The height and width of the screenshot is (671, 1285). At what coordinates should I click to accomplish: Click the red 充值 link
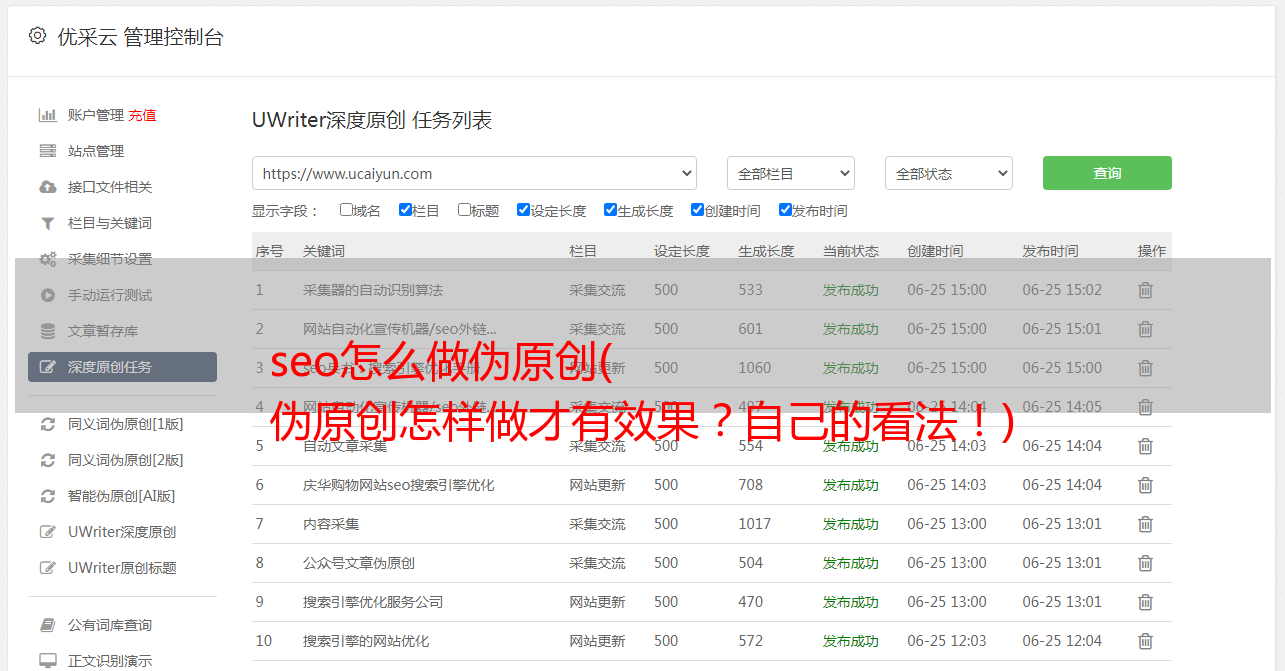[x=142, y=115]
